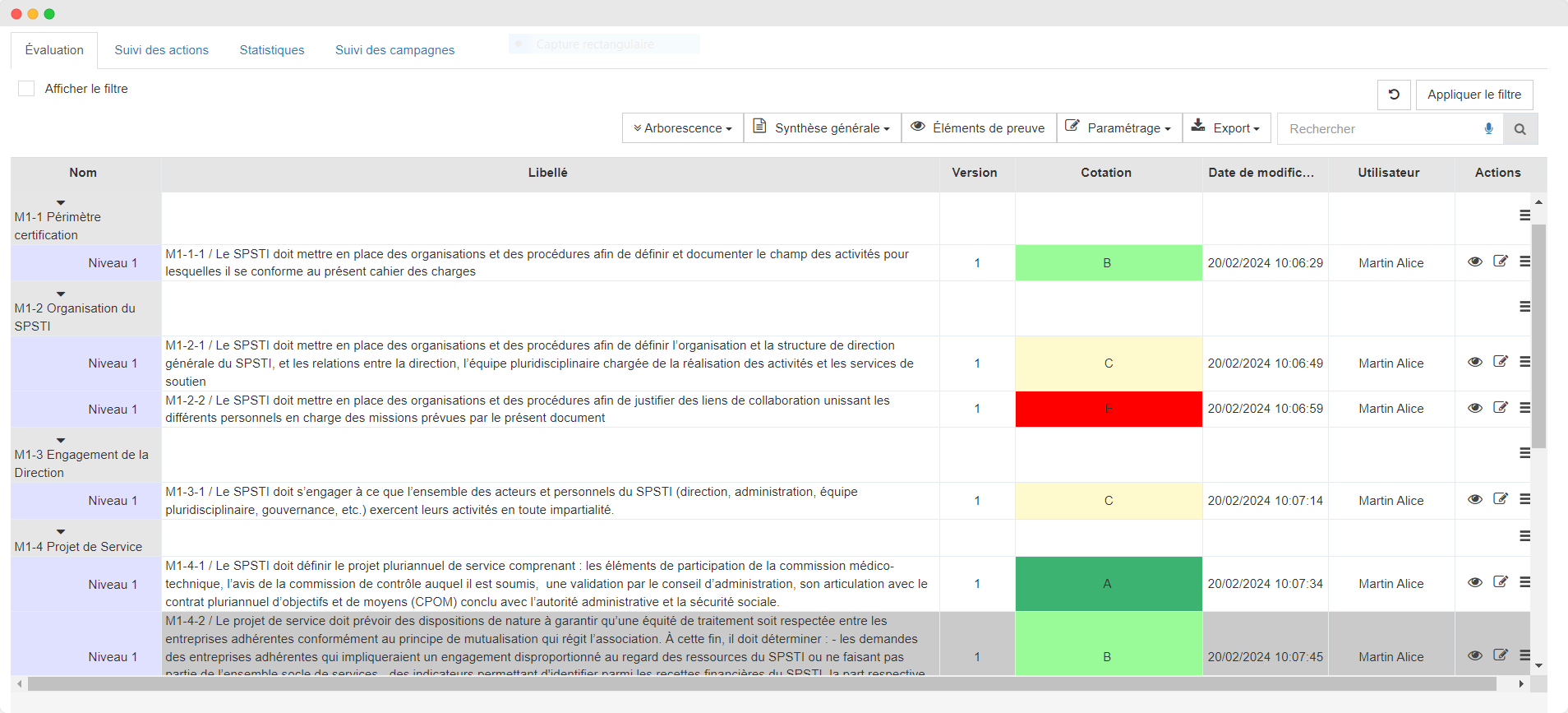The image size is (1568, 713).
Task: Open hamburger menu for M1-1-1 row
Action: click(1524, 262)
